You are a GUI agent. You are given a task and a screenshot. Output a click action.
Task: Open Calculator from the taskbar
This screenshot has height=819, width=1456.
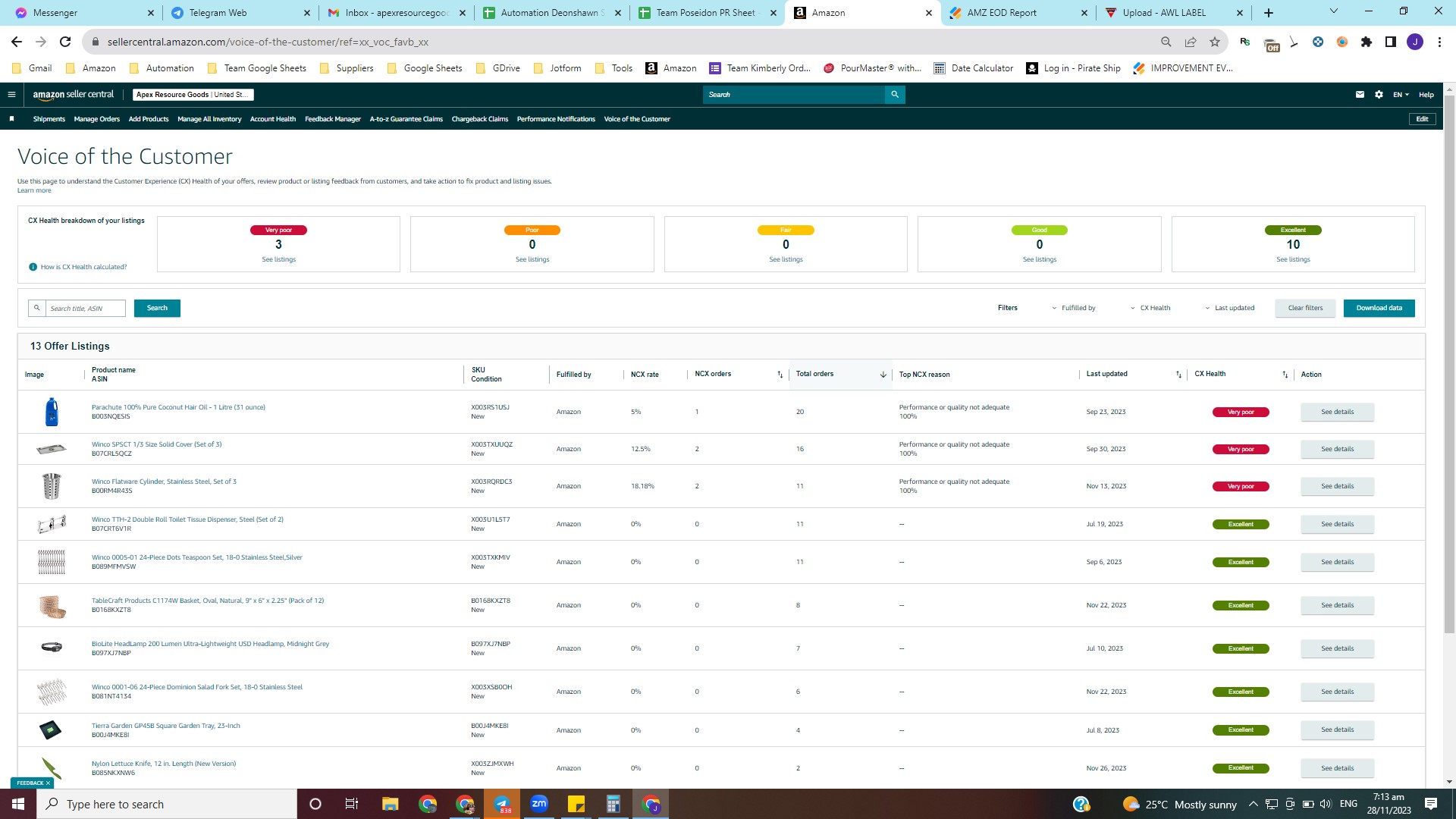coord(613,804)
